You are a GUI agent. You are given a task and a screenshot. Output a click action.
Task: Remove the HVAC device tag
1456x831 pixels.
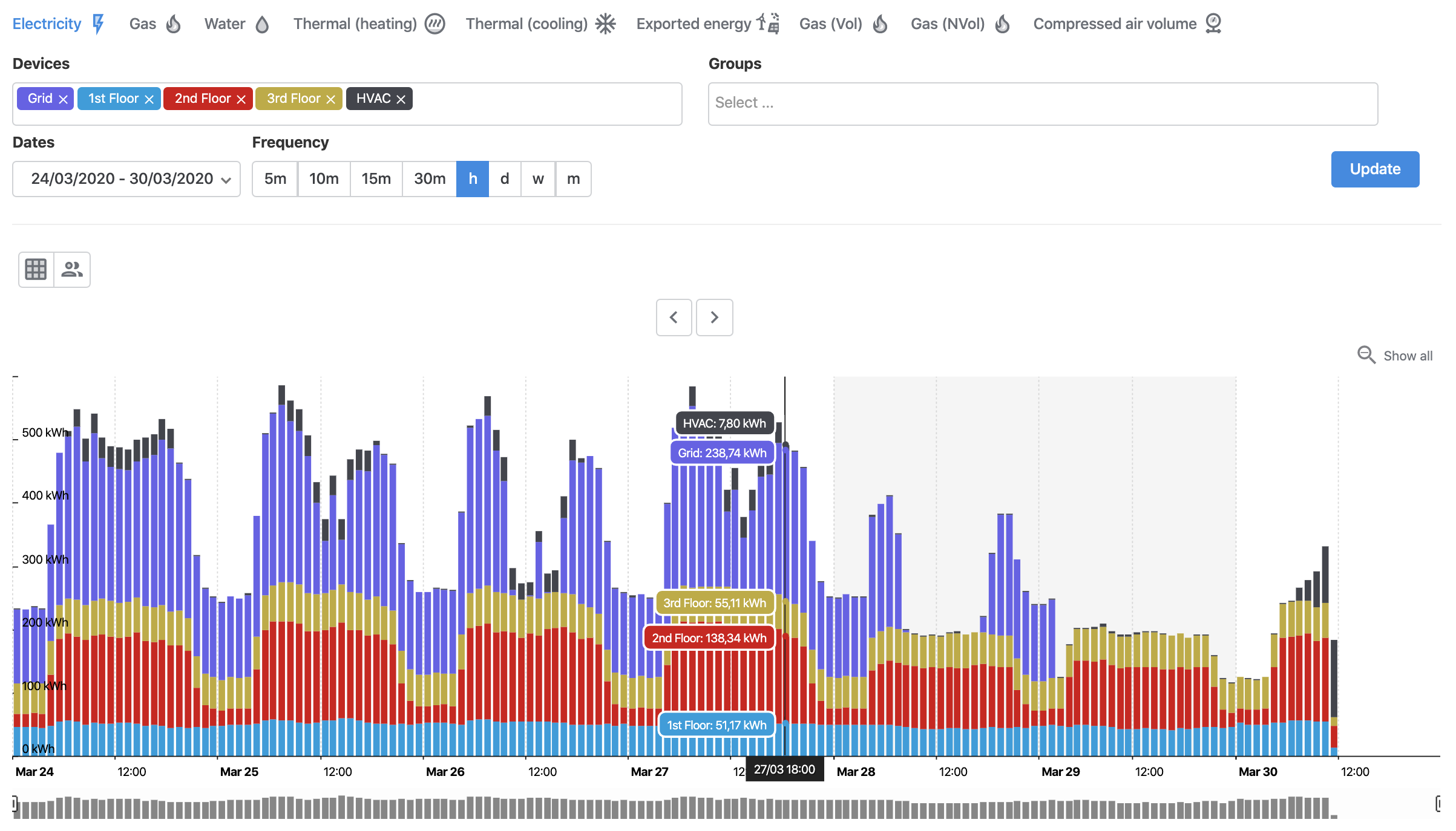click(x=401, y=99)
